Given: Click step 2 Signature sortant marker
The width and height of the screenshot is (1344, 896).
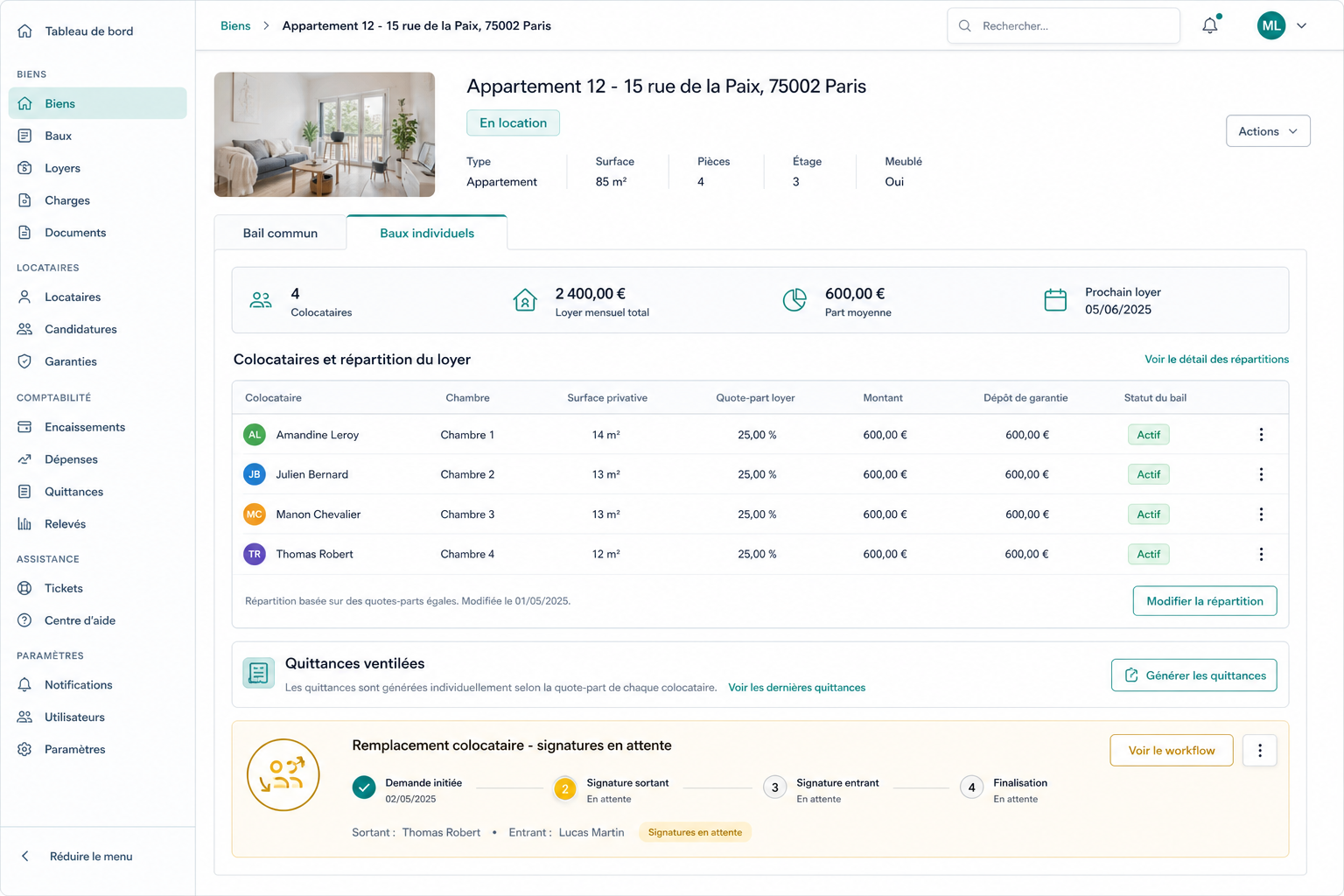Looking at the screenshot, I should (x=565, y=789).
